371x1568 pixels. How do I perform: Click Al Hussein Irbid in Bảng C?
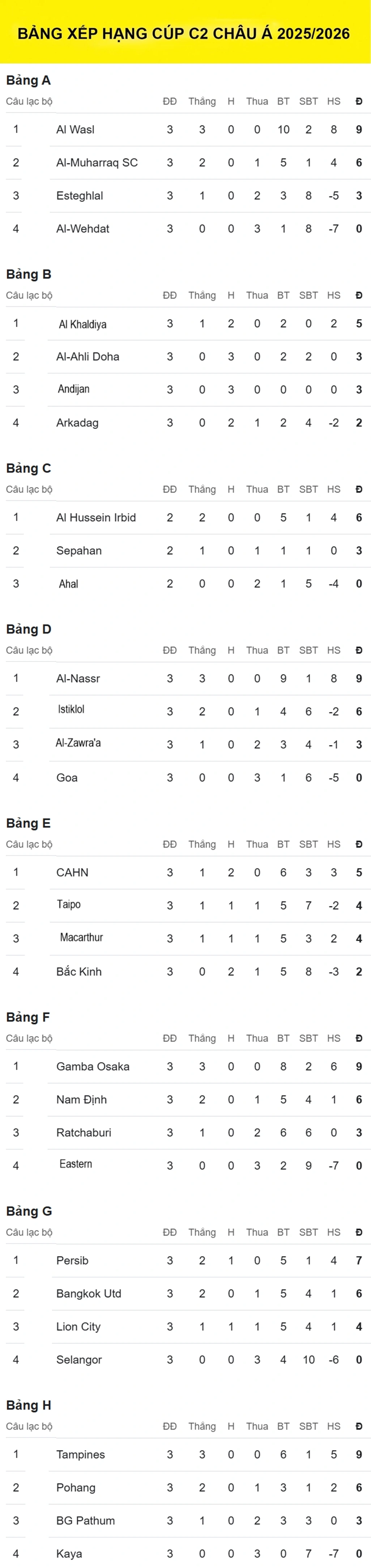(96, 517)
